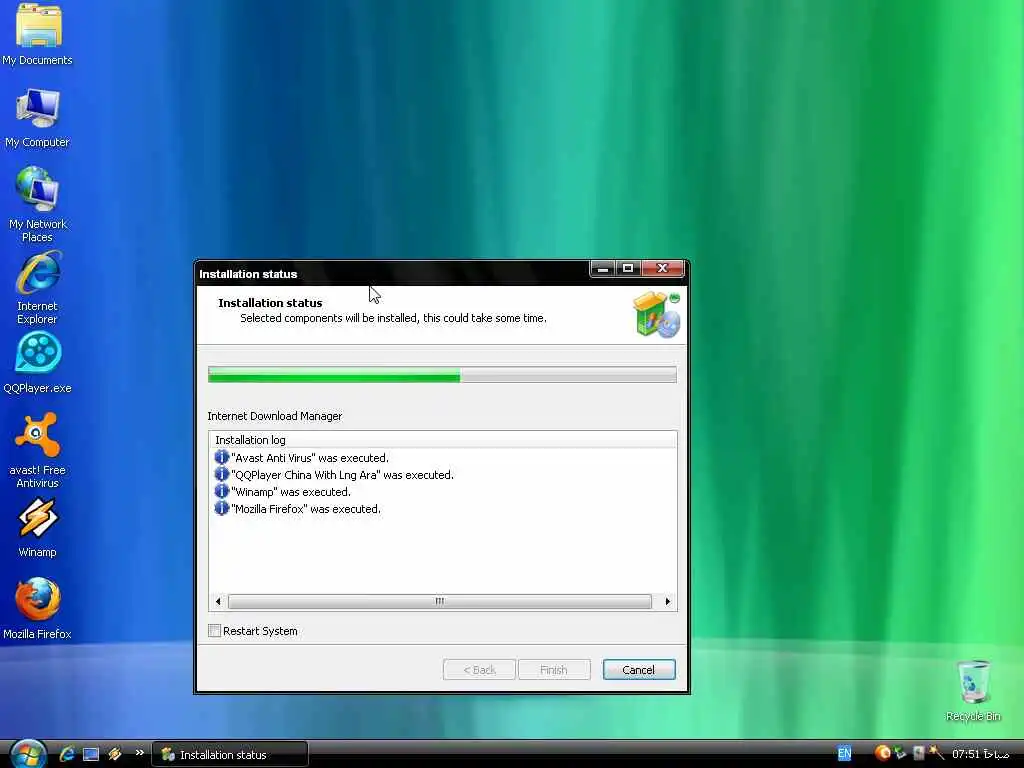
Task: Select the My Computer desktop icon
Action: tap(37, 118)
